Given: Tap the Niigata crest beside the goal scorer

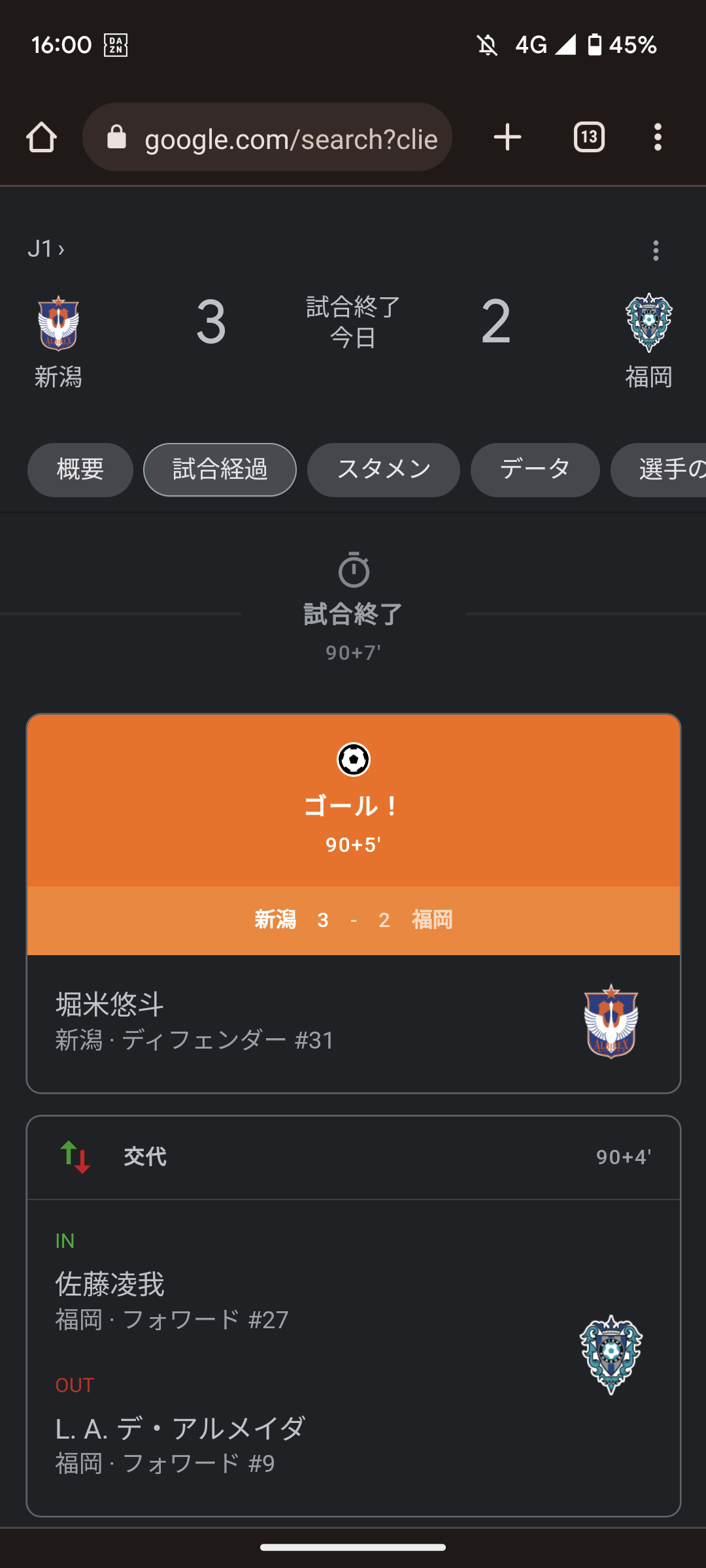Looking at the screenshot, I should (x=611, y=1021).
